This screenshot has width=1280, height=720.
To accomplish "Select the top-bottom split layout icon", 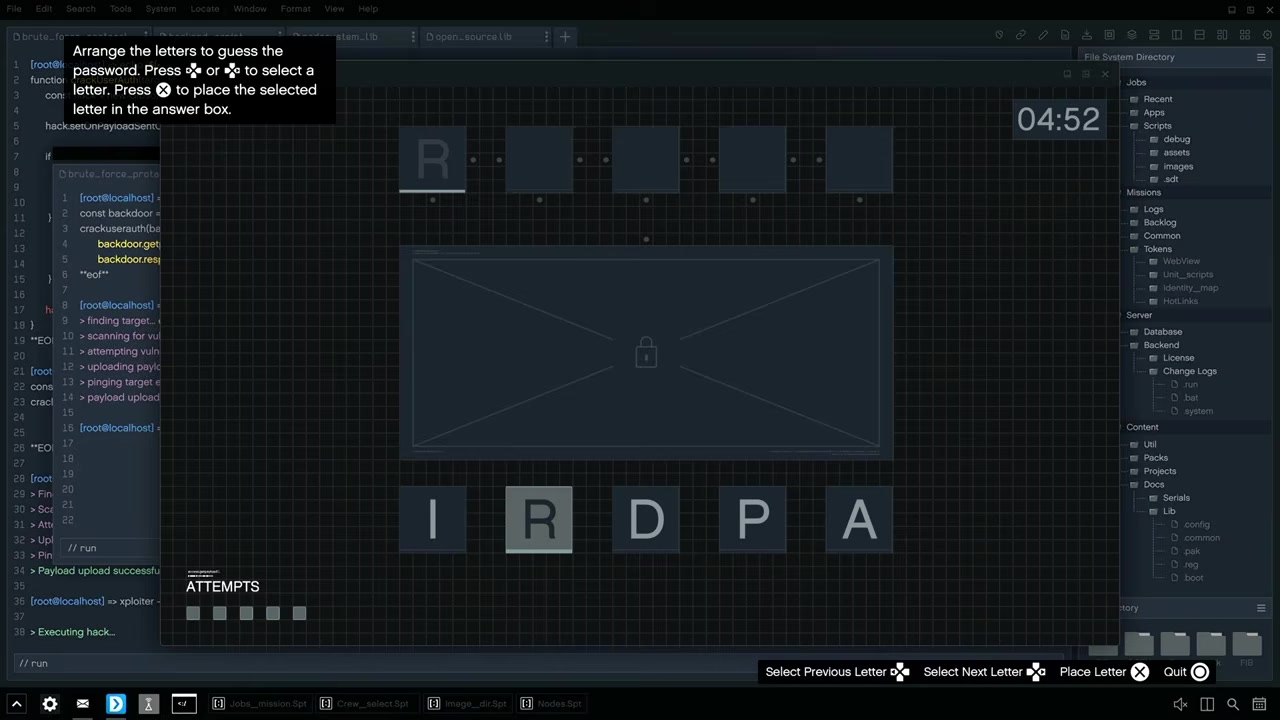I will point(1198,35).
